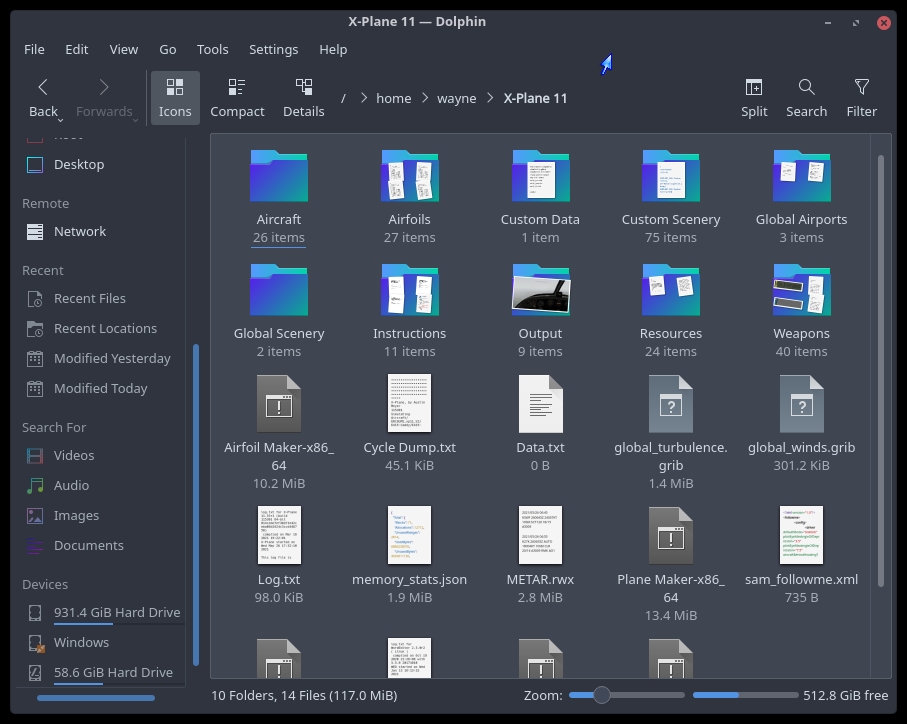Go Back using the arrow icon

(x=43, y=88)
